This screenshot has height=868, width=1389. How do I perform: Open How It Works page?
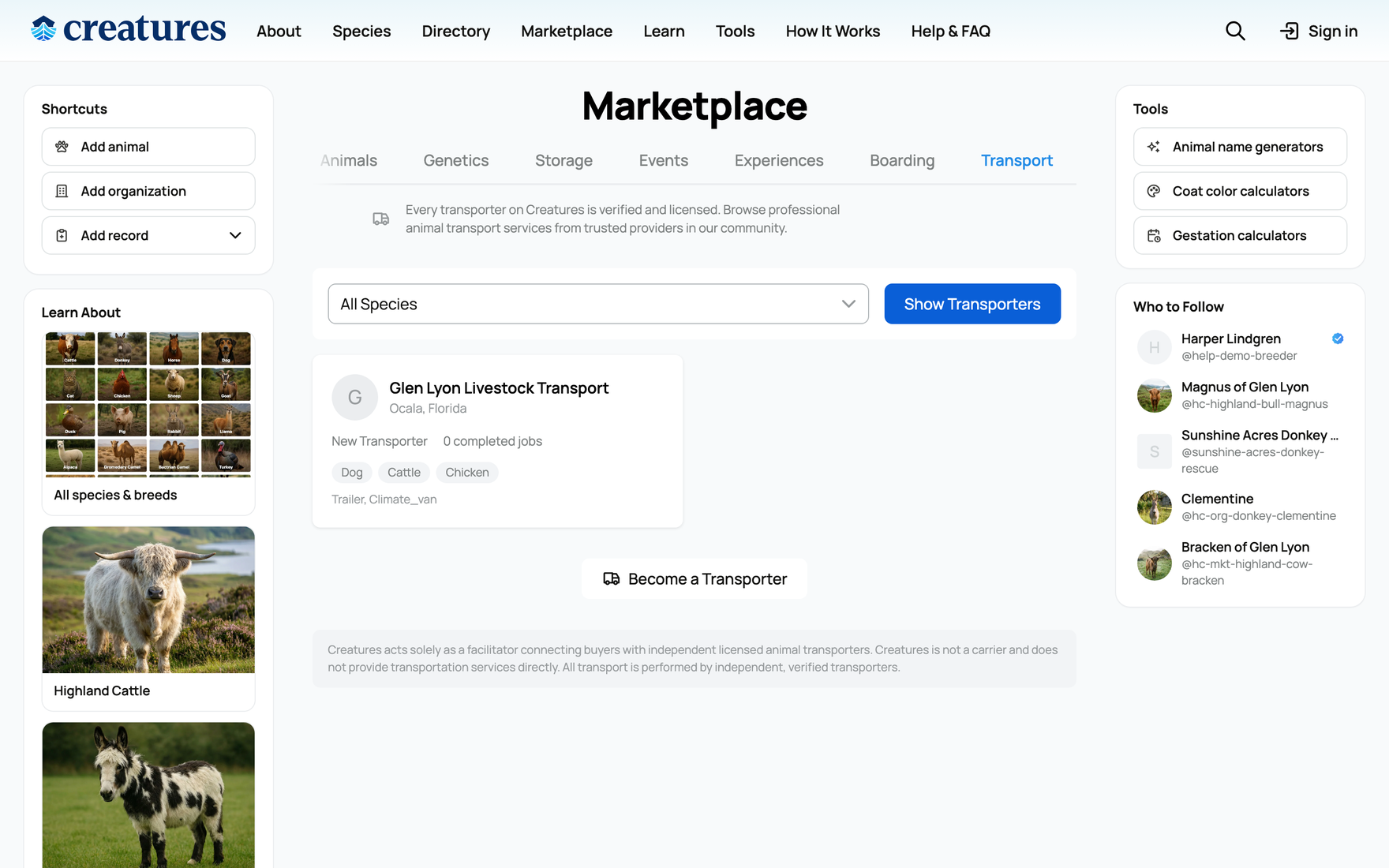pos(833,31)
